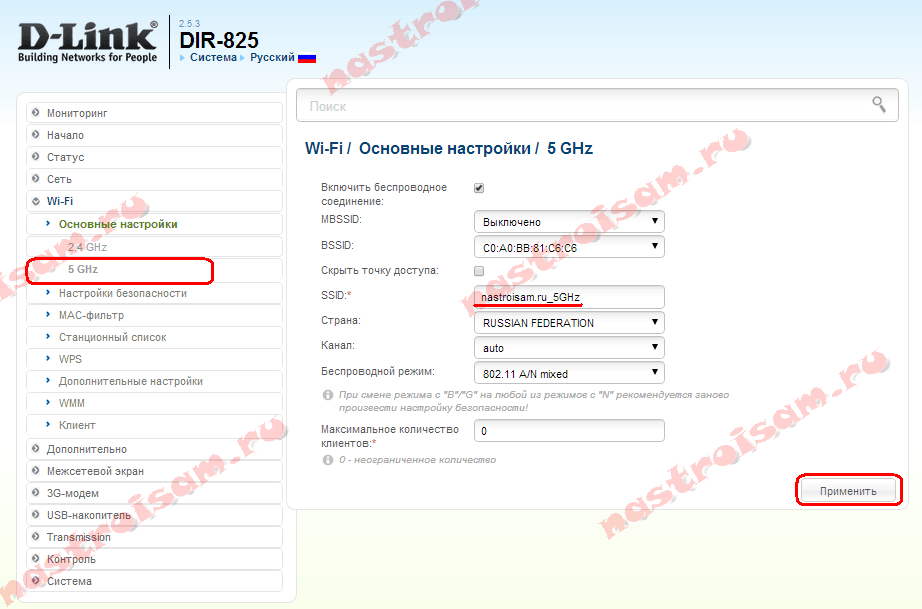Viewport: 922px width, 609px height.
Task: Open the Система link in header
Action: click(x=213, y=58)
